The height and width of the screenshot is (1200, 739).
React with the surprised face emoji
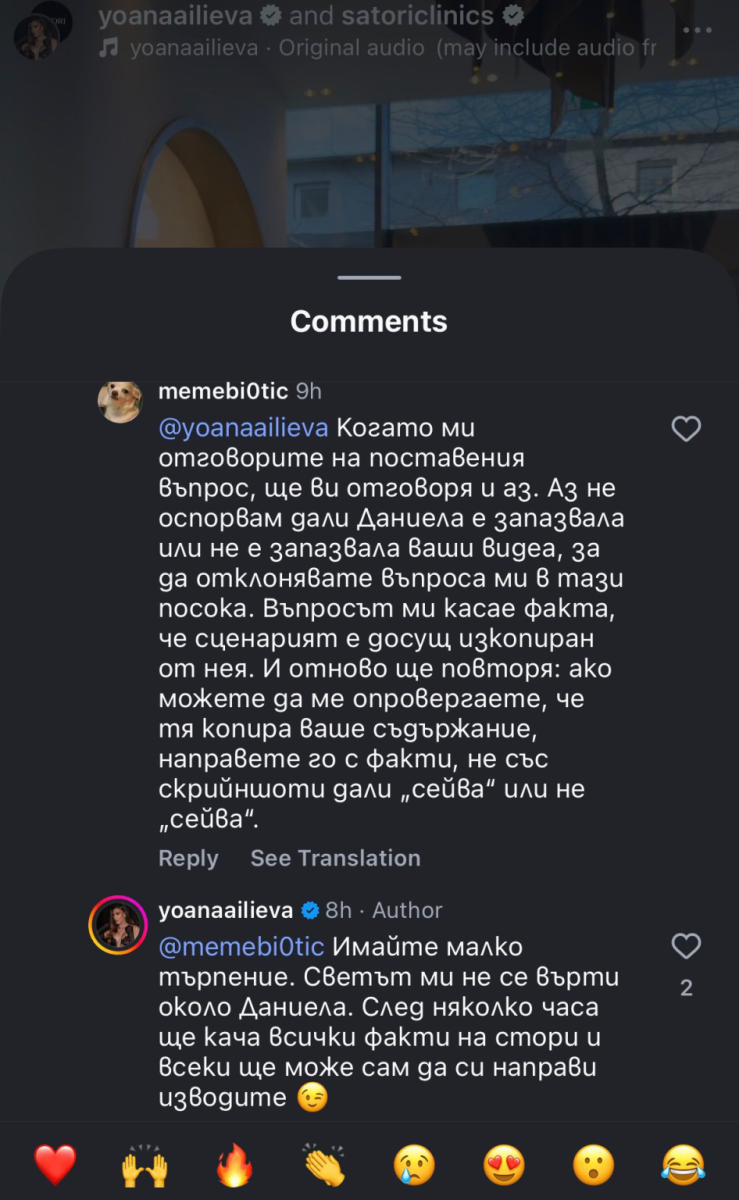(x=590, y=1163)
